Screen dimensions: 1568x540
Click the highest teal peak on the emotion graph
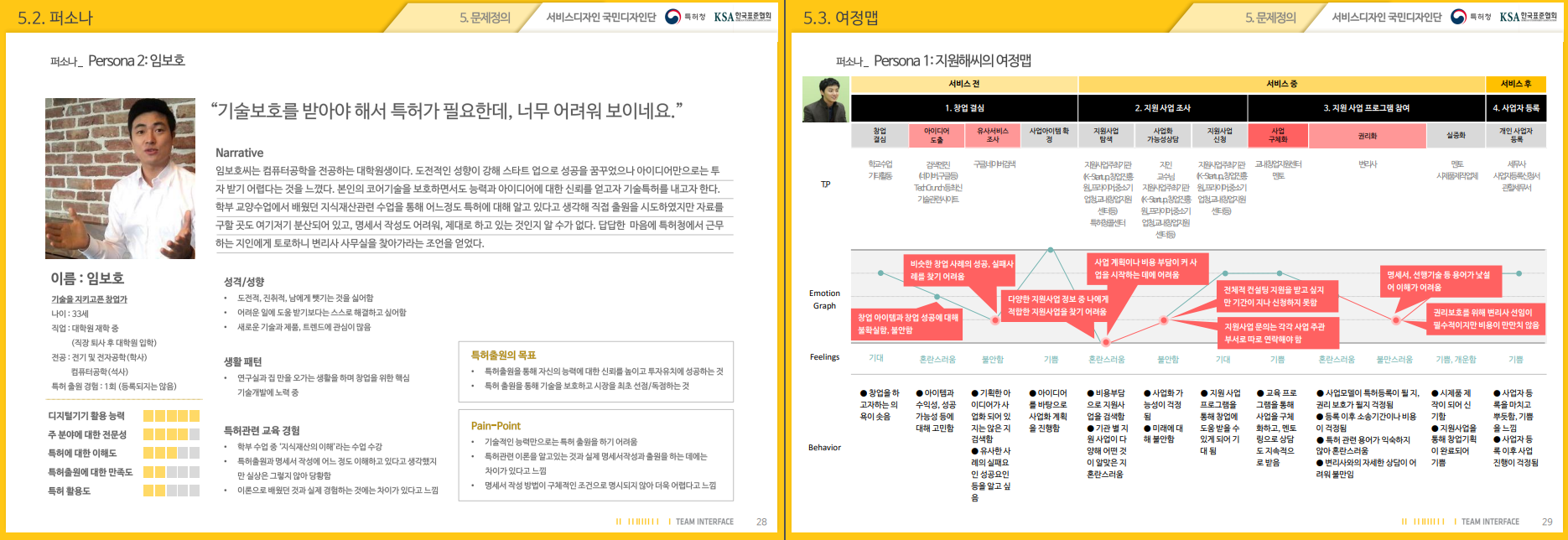click(1050, 250)
